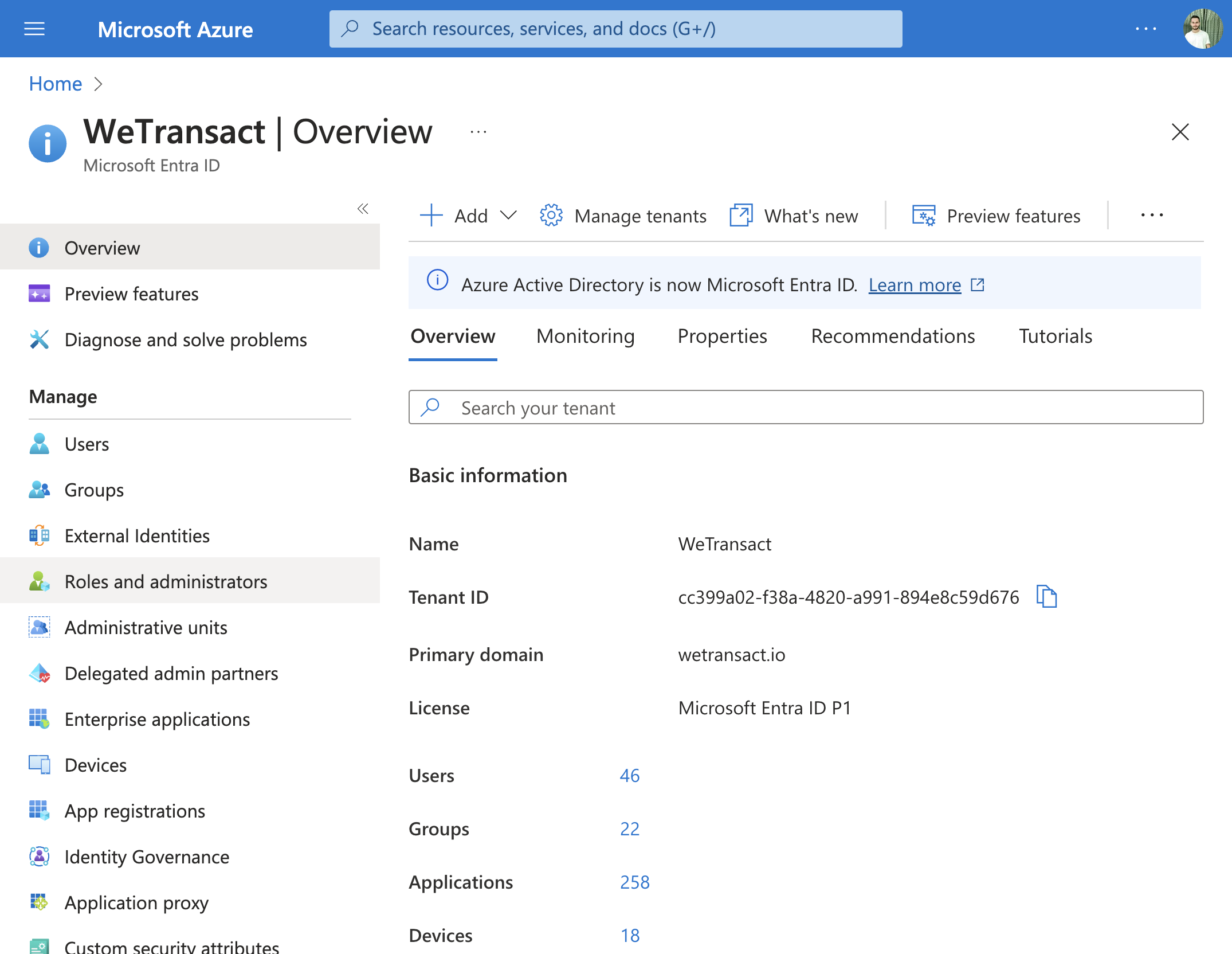Open Users in the Manage menu
1232x954 pixels.
(x=190, y=444)
